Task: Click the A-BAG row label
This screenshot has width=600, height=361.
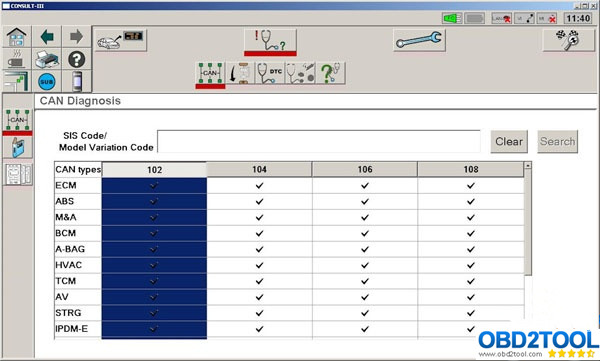Action: coord(70,249)
